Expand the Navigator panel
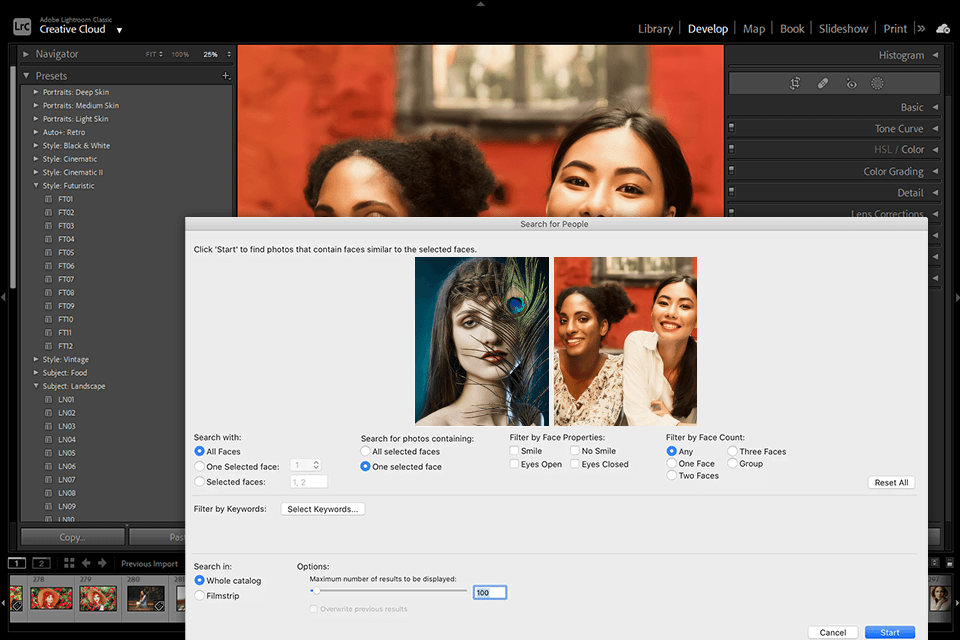Image resolution: width=960 pixels, height=640 pixels. tap(26, 54)
